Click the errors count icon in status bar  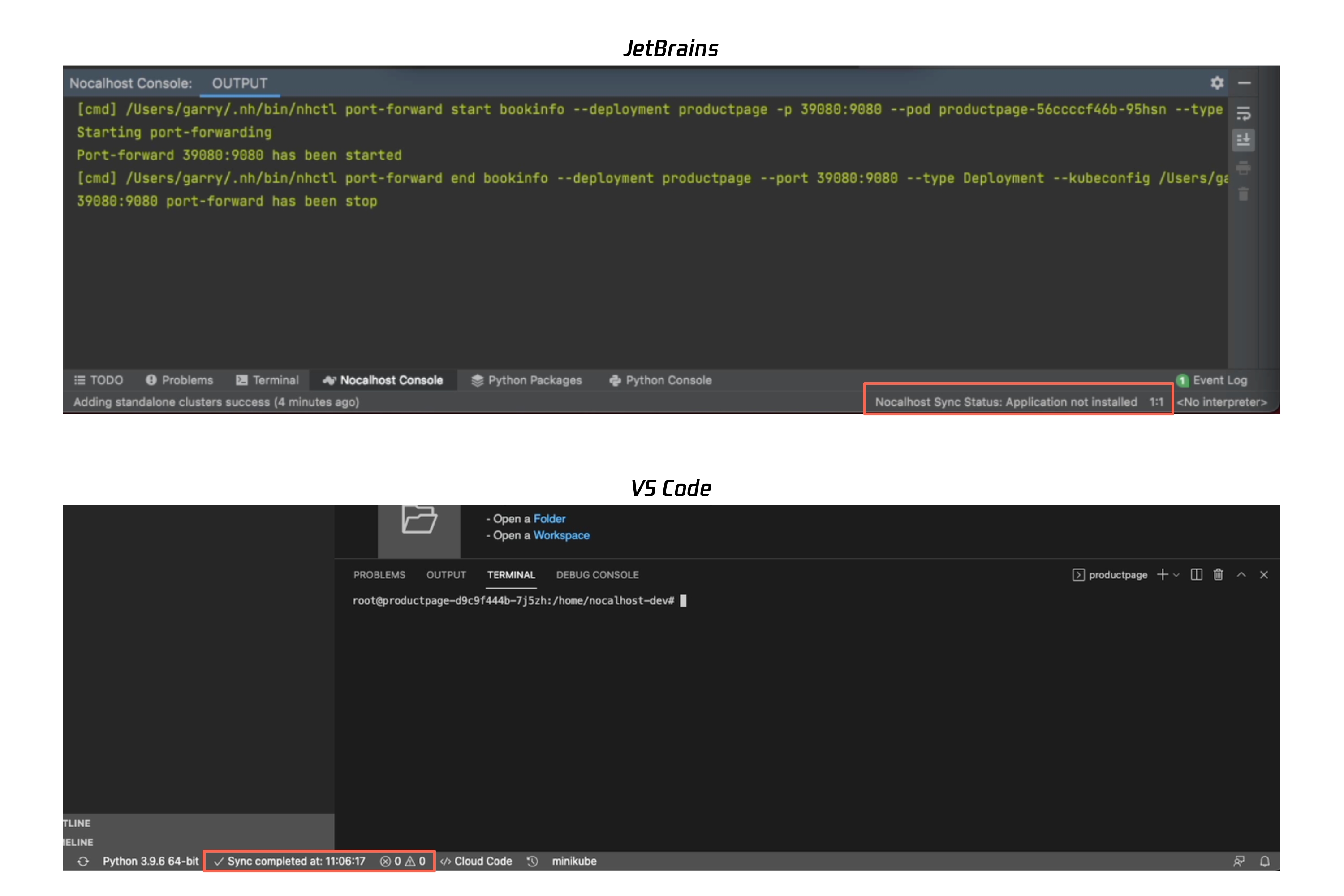[386, 861]
